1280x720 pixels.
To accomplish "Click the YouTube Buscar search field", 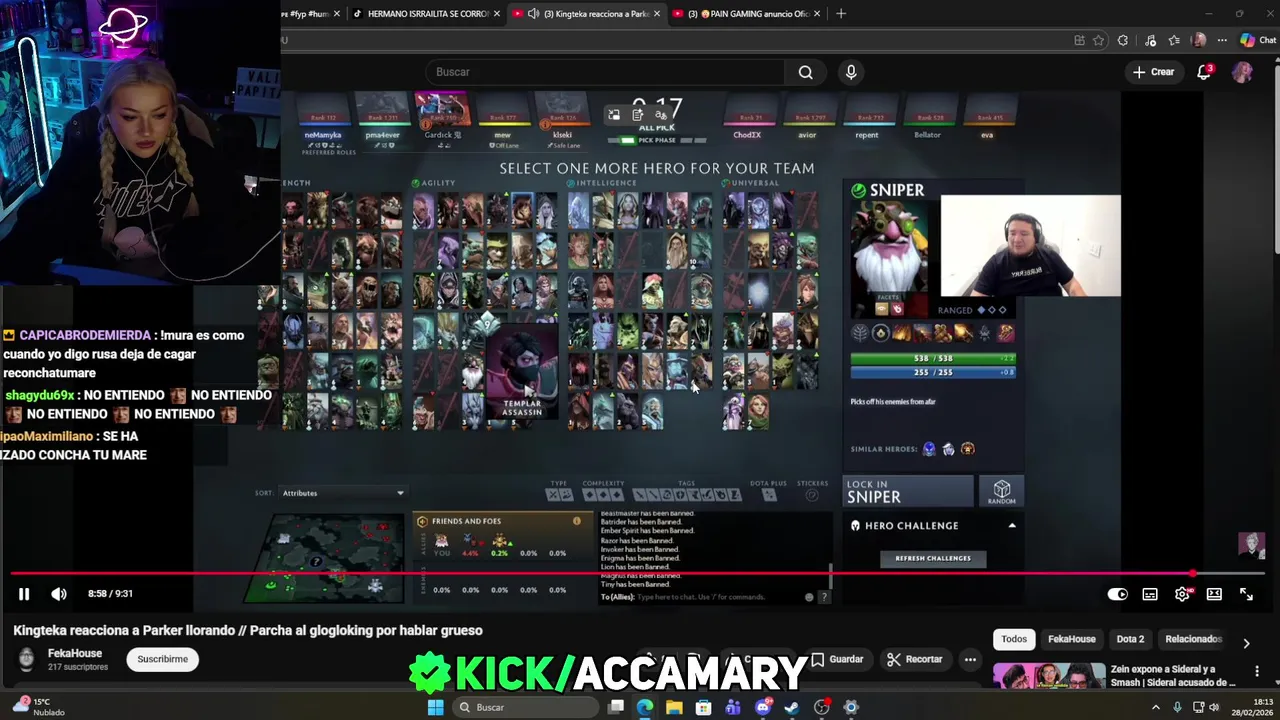I will click(x=605, y=72).
